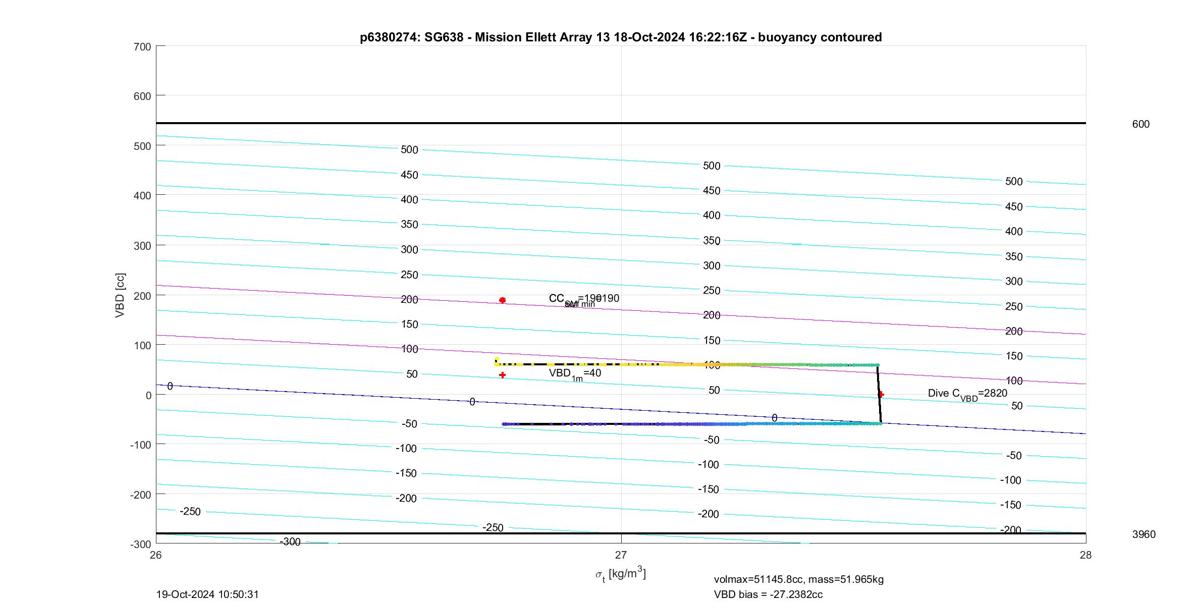Click the plot title starting with p6380274: SG638
Screen dimensions: 1200x611
tap(620, 37)
